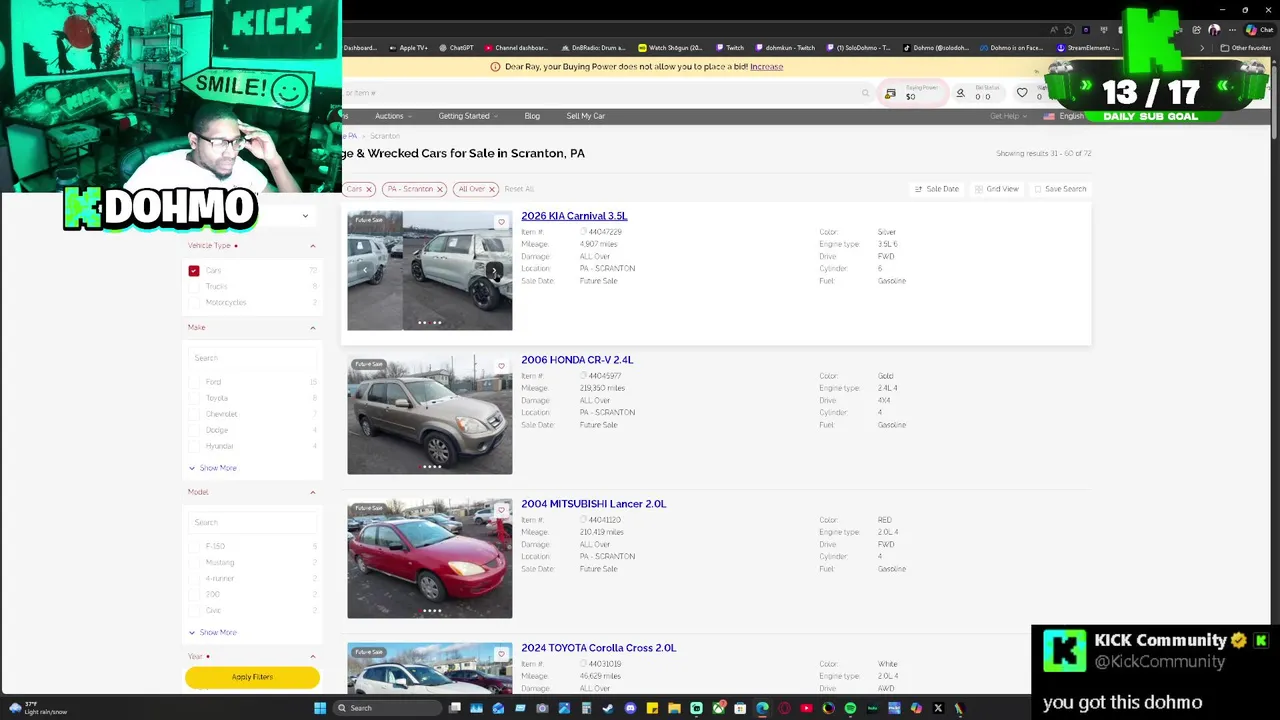Open the 2004 MITSUBISHI Lancer 2.0L listing
Image resolution: width=1280 pixels, height=720 pixels.
pos(593,504)
